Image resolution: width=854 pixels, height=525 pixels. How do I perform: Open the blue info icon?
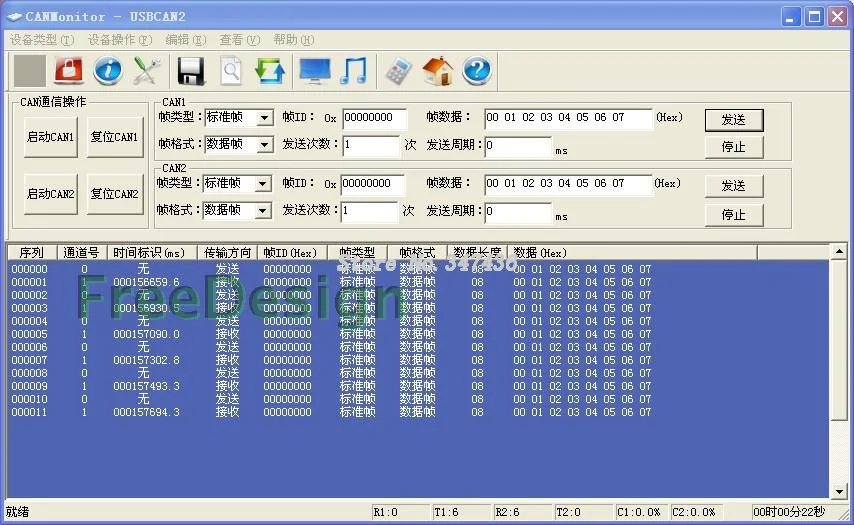(x=107, y=71)
